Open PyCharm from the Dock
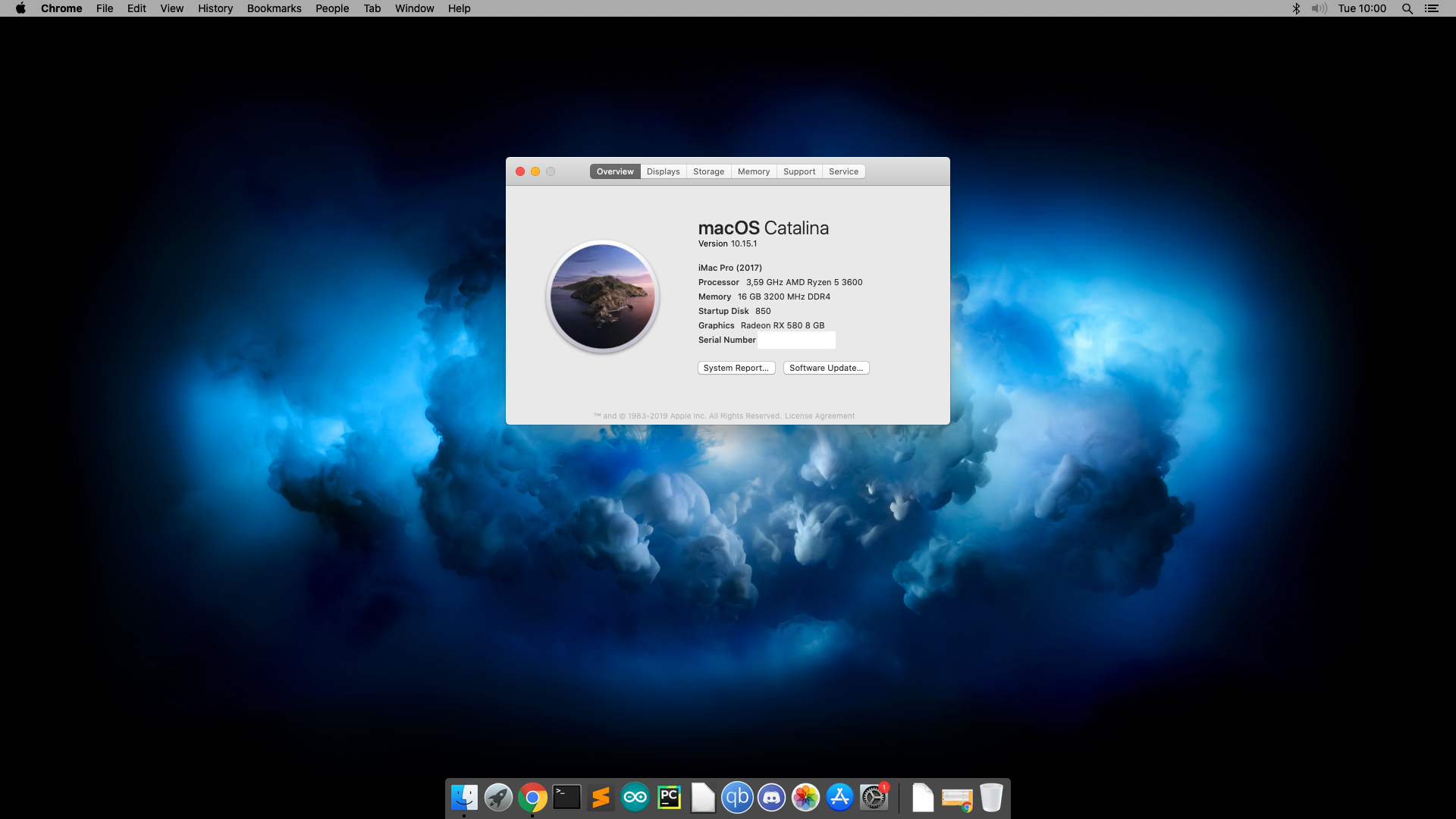1456x819 pixels. pos(669,798)
